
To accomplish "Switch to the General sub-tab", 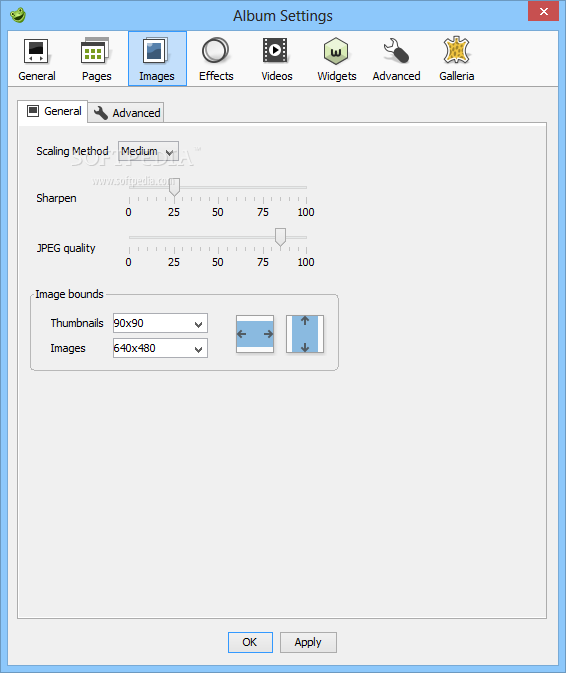I will coord(53,112).
